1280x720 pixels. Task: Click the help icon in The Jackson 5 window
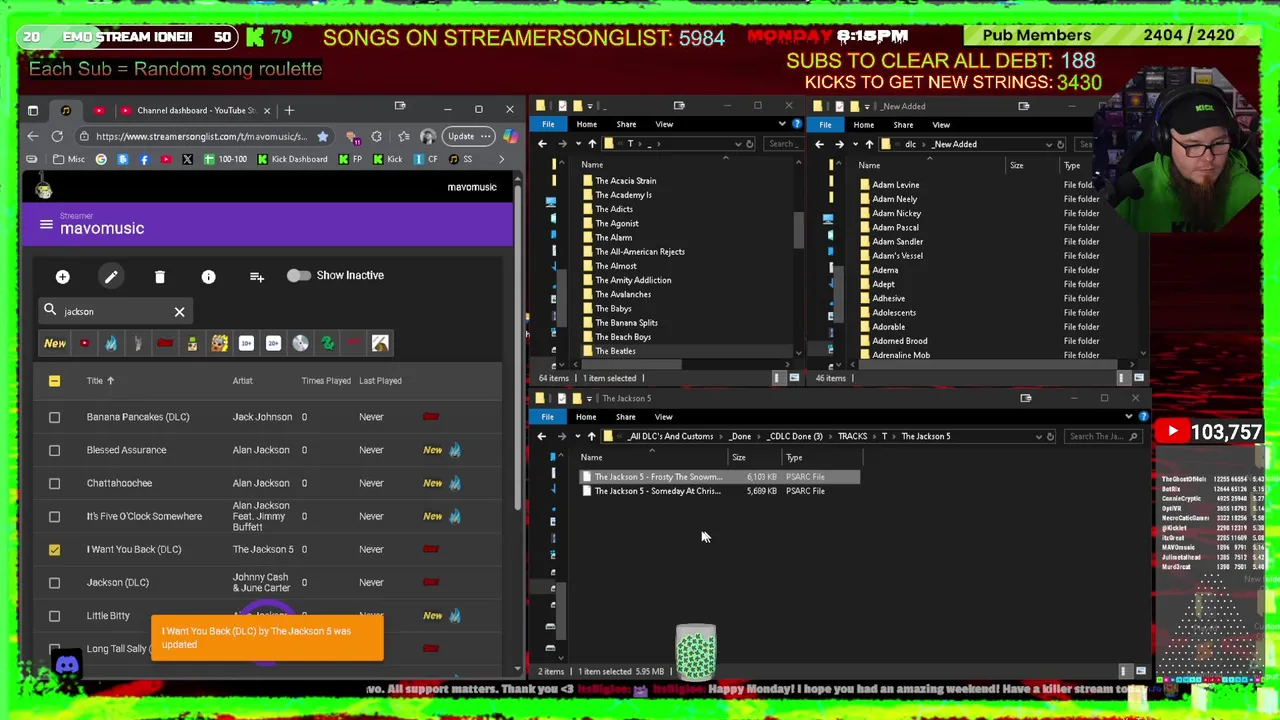tap(1143, 417)
